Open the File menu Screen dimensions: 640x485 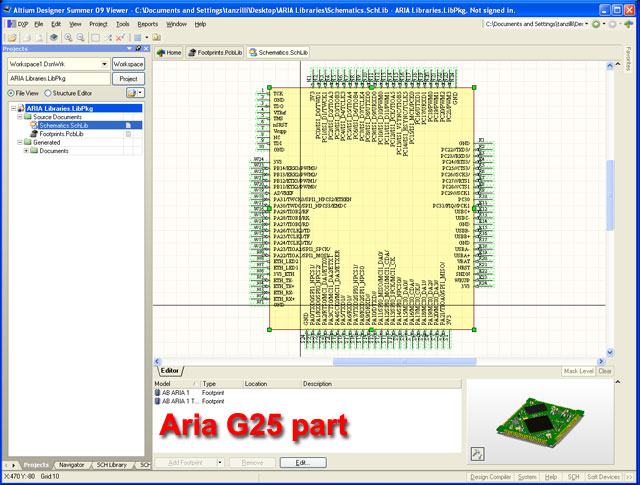(x=39, y=24)
